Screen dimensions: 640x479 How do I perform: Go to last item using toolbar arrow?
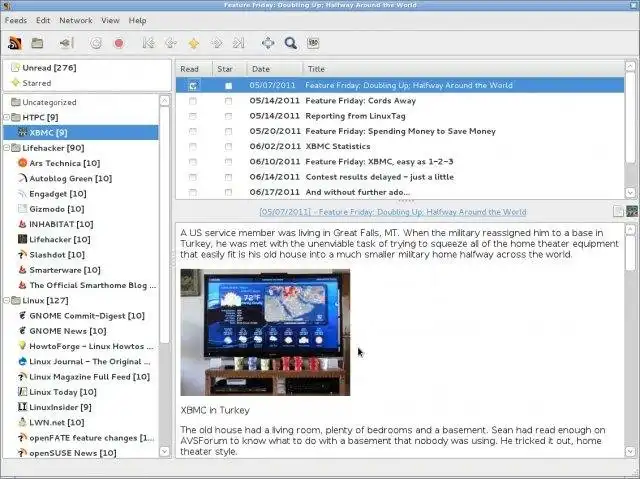(x=238, y=43)
